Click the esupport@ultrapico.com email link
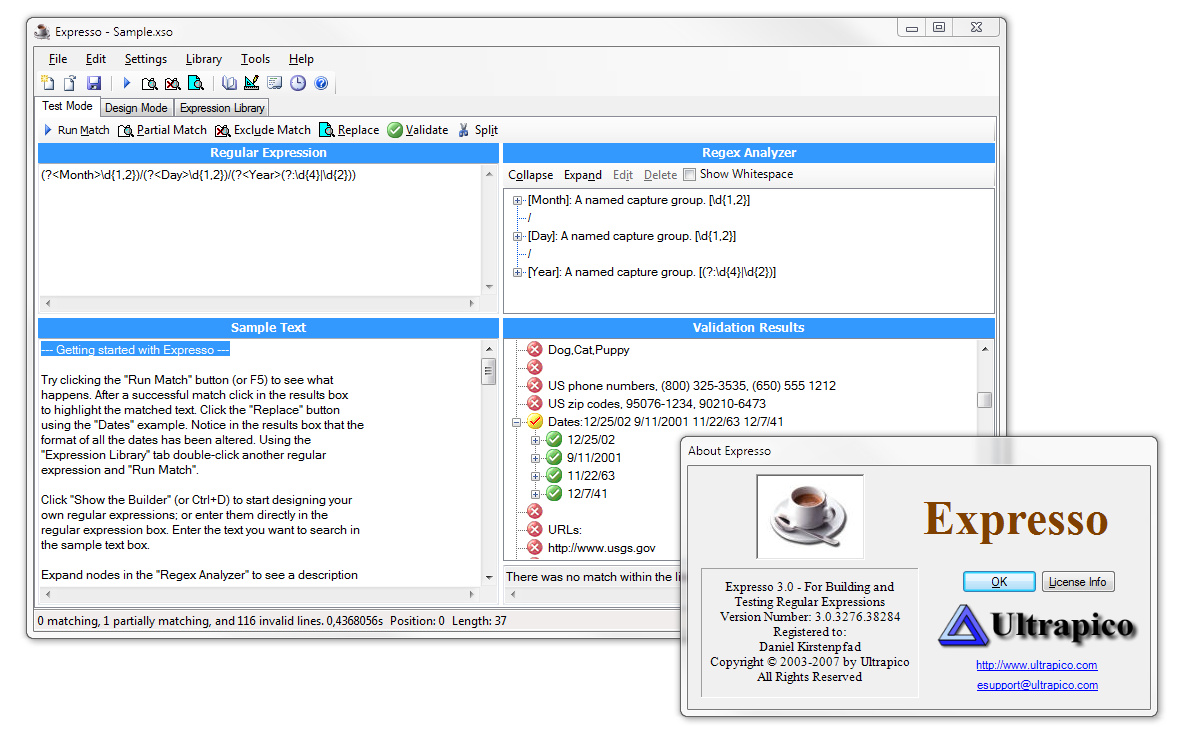Viewport: 1182px width, 736px height. (1037, 685)
